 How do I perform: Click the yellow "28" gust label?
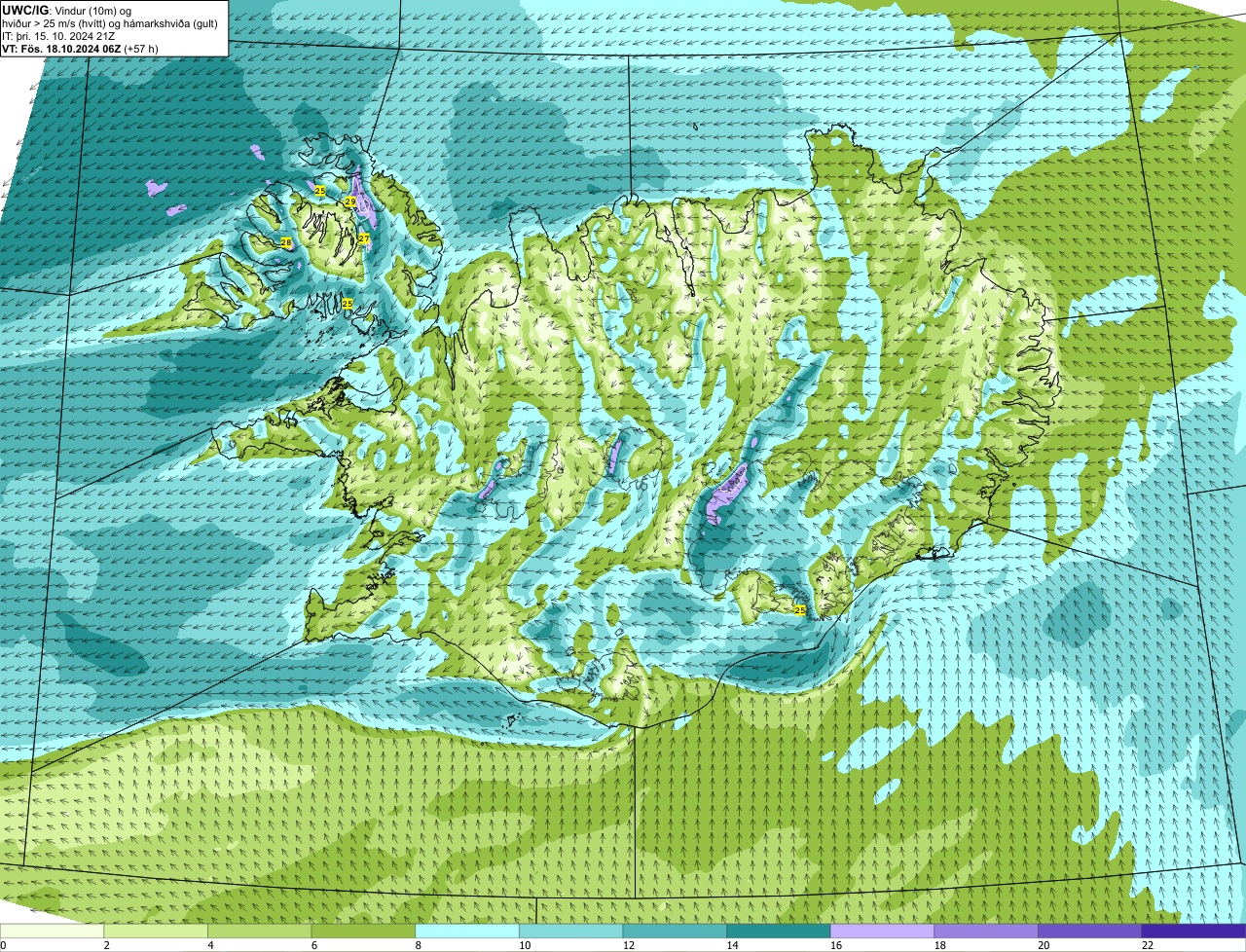tap(286, 242)
